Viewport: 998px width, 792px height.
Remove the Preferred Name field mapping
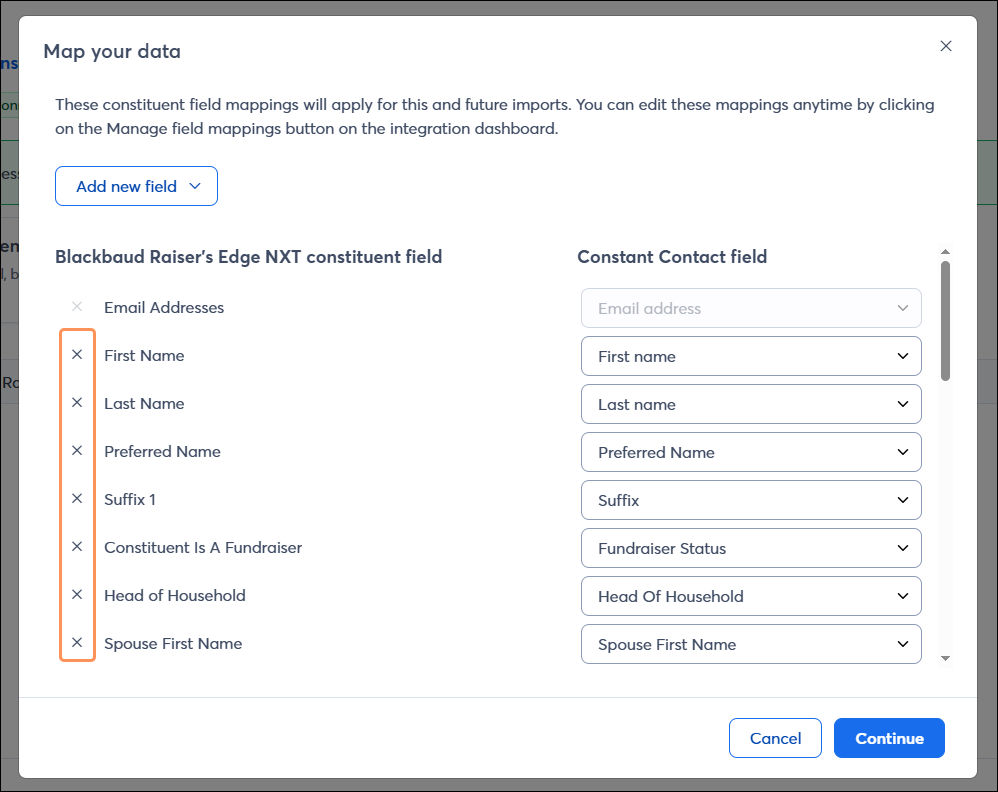pos(77,451)
